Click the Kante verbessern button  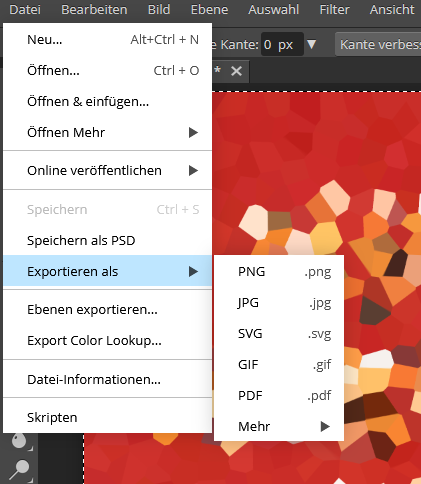pos(378,44)
